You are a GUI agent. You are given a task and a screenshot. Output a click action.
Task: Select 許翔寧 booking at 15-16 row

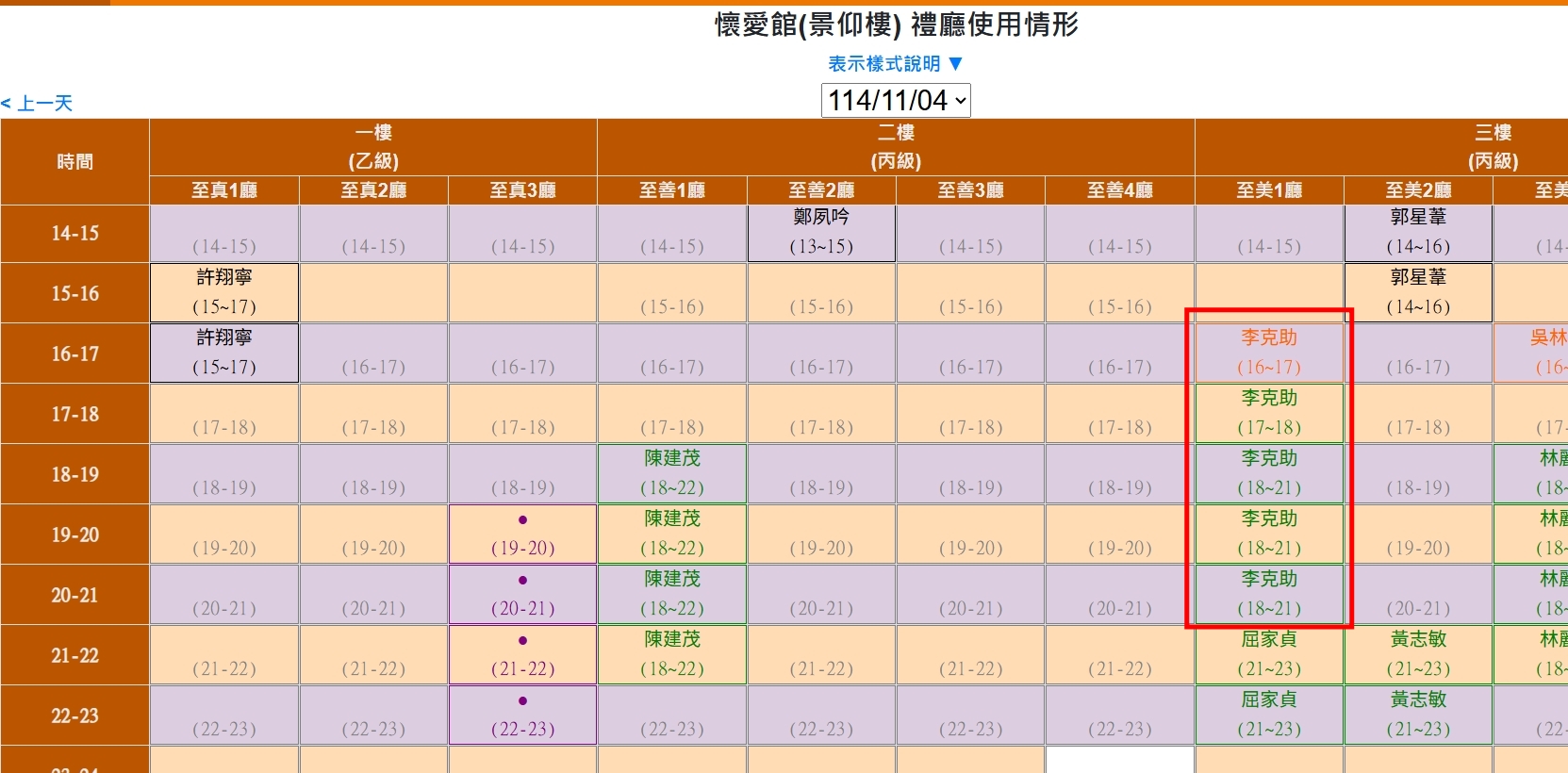223,292
